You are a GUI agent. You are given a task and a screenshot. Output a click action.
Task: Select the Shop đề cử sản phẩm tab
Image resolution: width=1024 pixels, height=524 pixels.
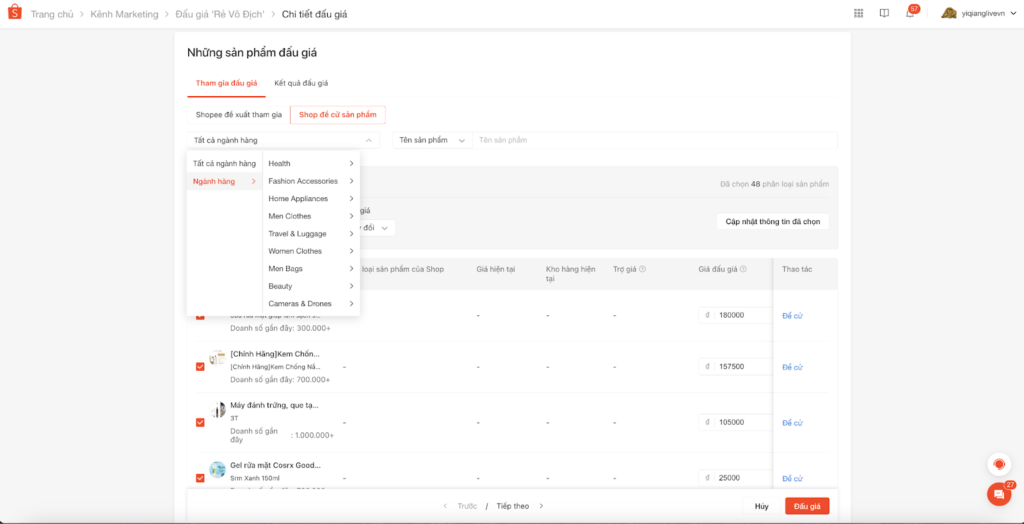(x=338, y=115)
